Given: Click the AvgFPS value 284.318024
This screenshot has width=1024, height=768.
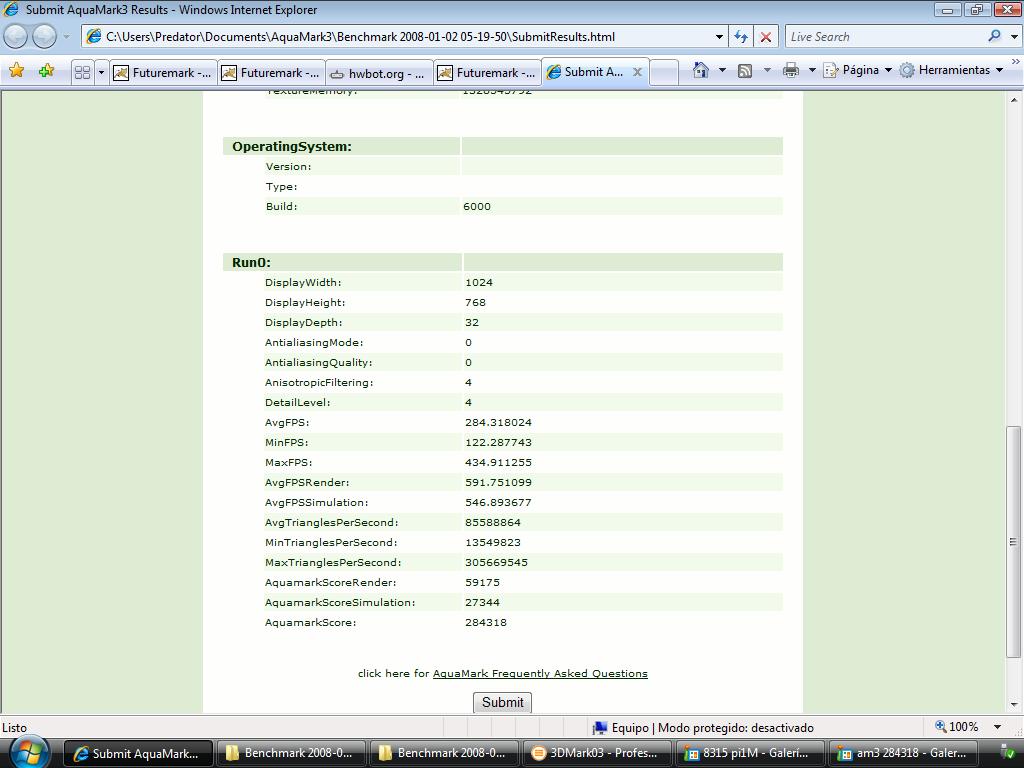Looking at the screenshot, I should point(498,423).
